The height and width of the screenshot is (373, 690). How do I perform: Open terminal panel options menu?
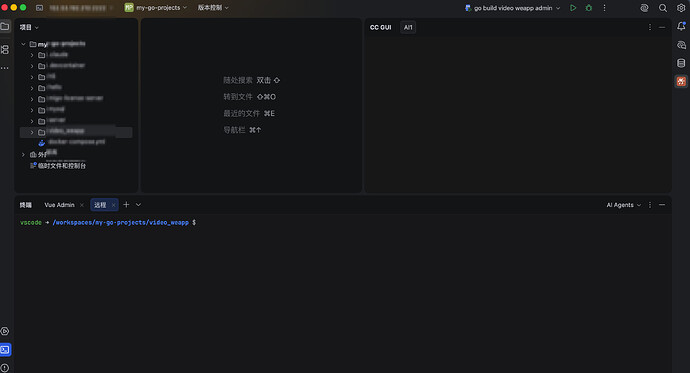[x=650, y=205]
